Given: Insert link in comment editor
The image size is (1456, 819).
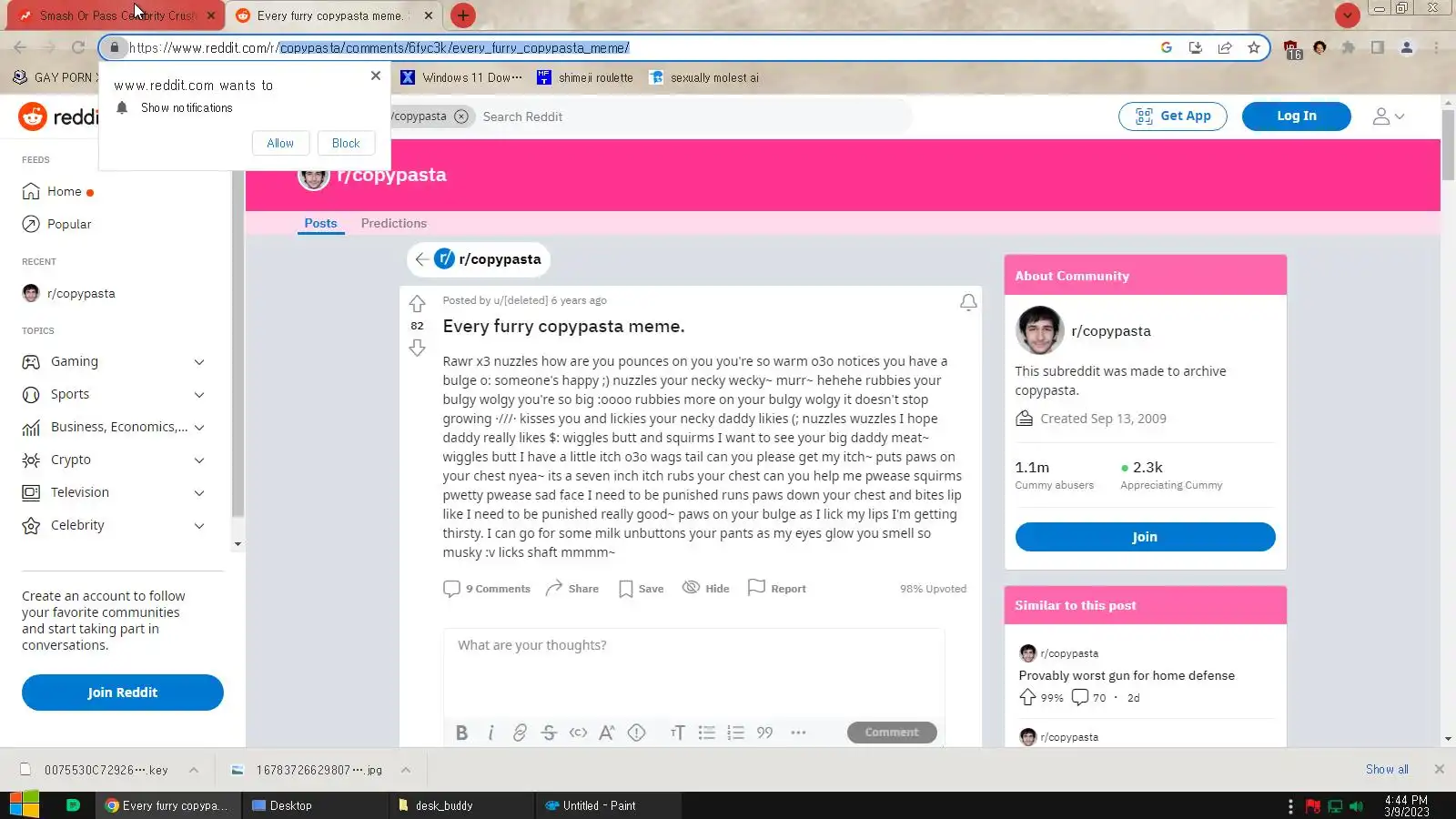Looking at the screenshot, I should pos(520,733).
